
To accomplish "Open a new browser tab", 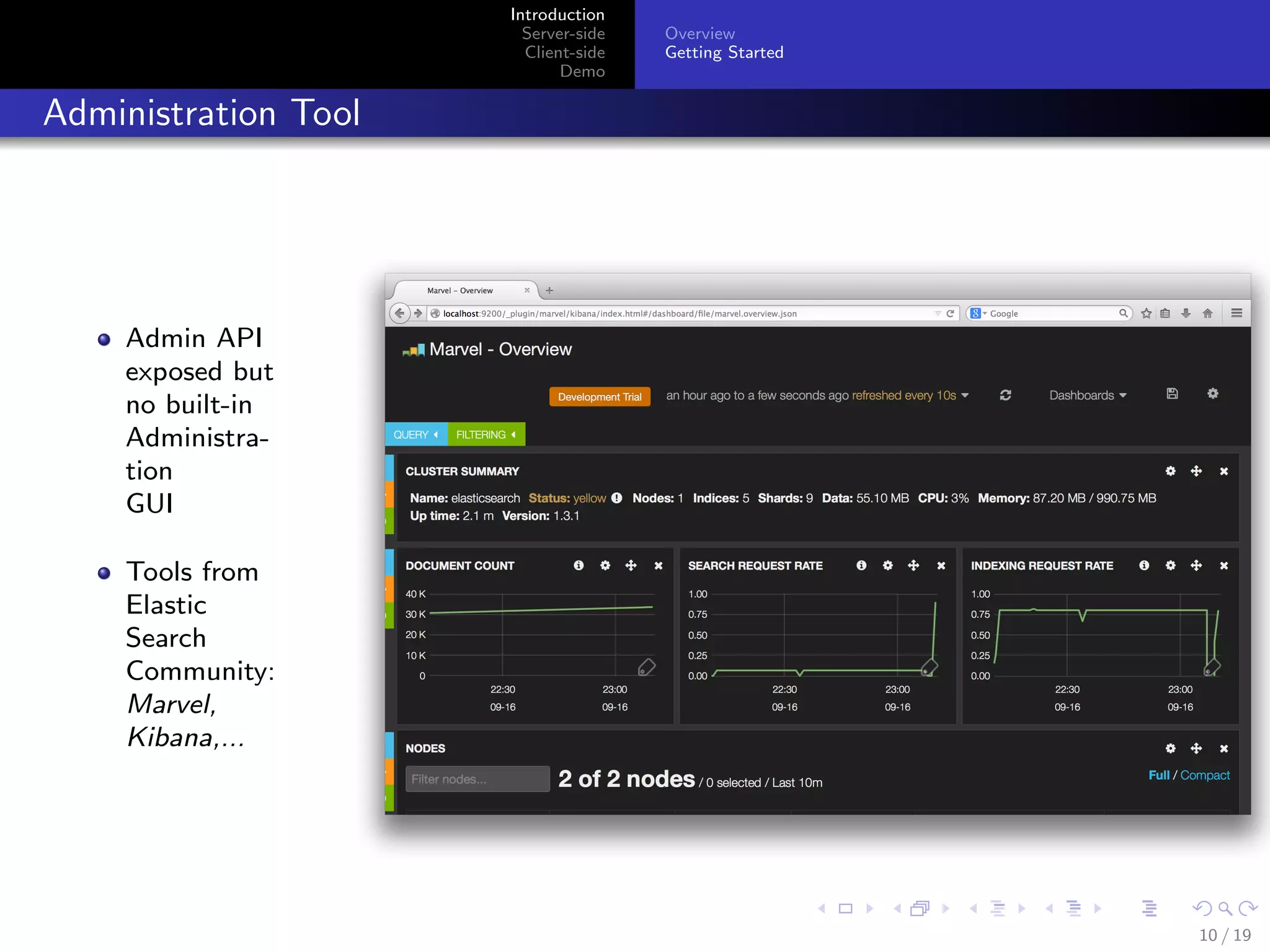I will point(549,290).
